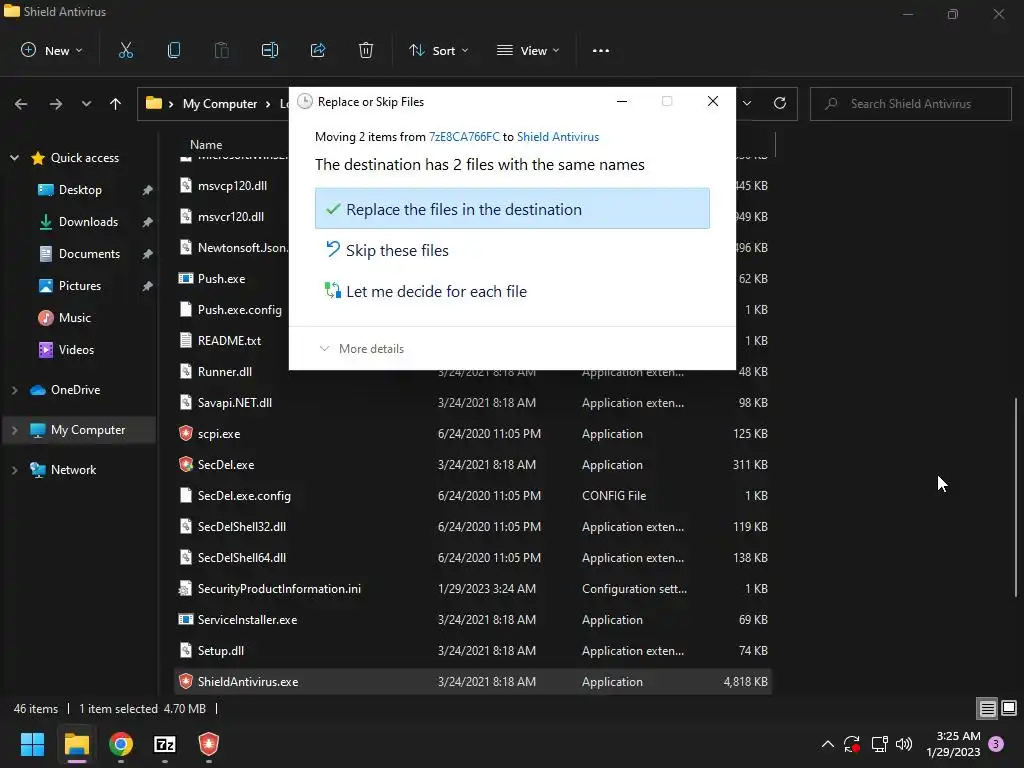Click the Shield Antivirus destination link
The height and width of the screenshot is (768, 1024).
[558, 137]
